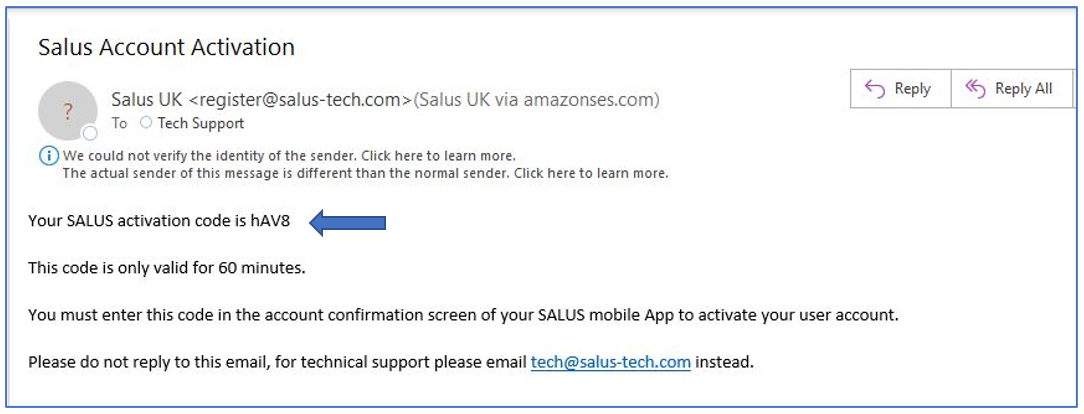Open the sender avatar with question mark
Viewport: 1084px width, 414px height.
67,111
